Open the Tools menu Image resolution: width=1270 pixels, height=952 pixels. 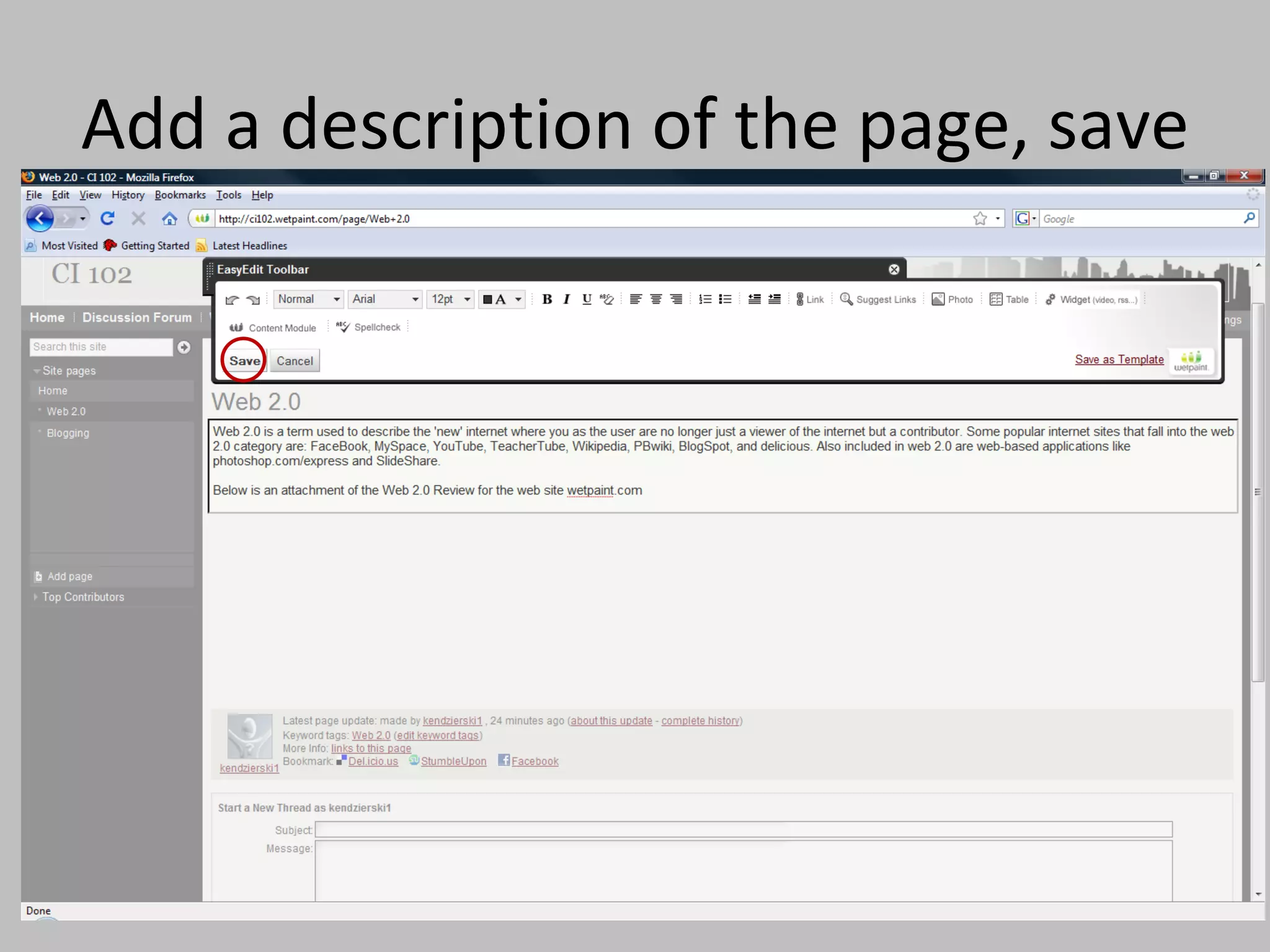(x=228, y=195)
